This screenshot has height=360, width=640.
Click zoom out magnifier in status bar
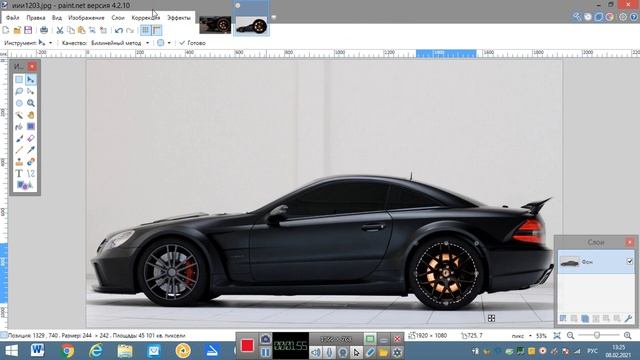[x=571, y=336]
